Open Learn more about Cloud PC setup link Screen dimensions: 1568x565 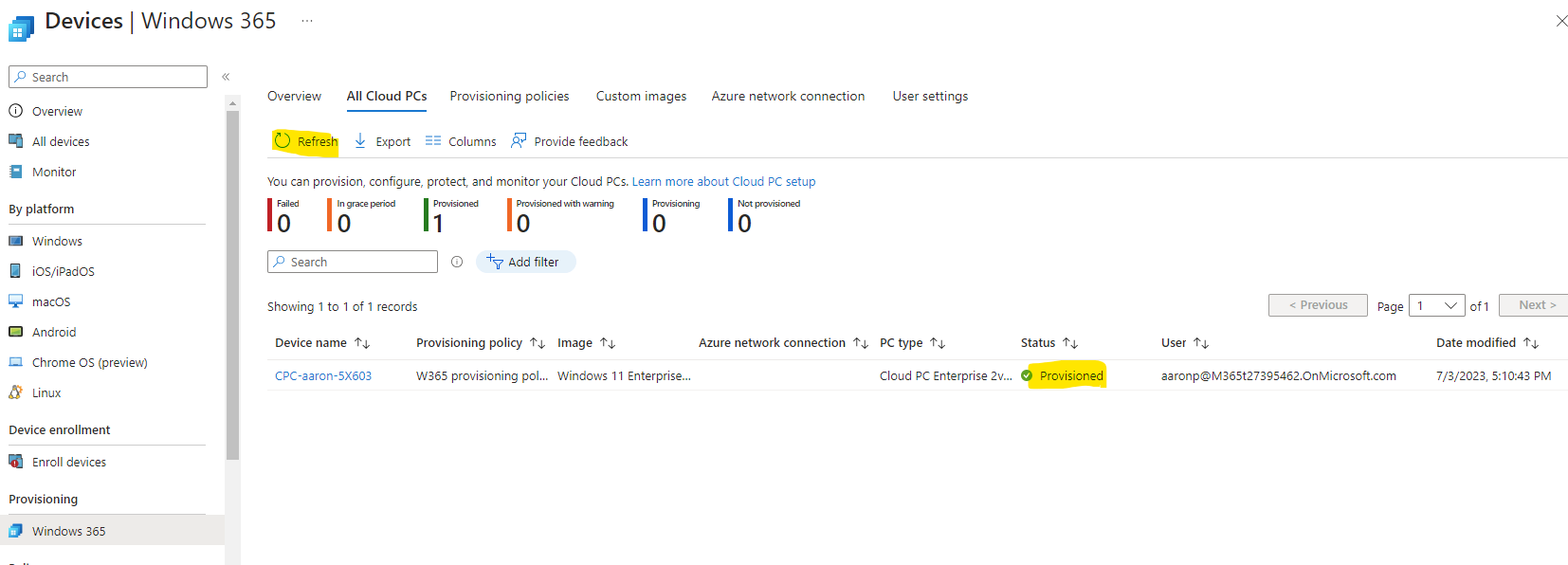pos(723,181)
